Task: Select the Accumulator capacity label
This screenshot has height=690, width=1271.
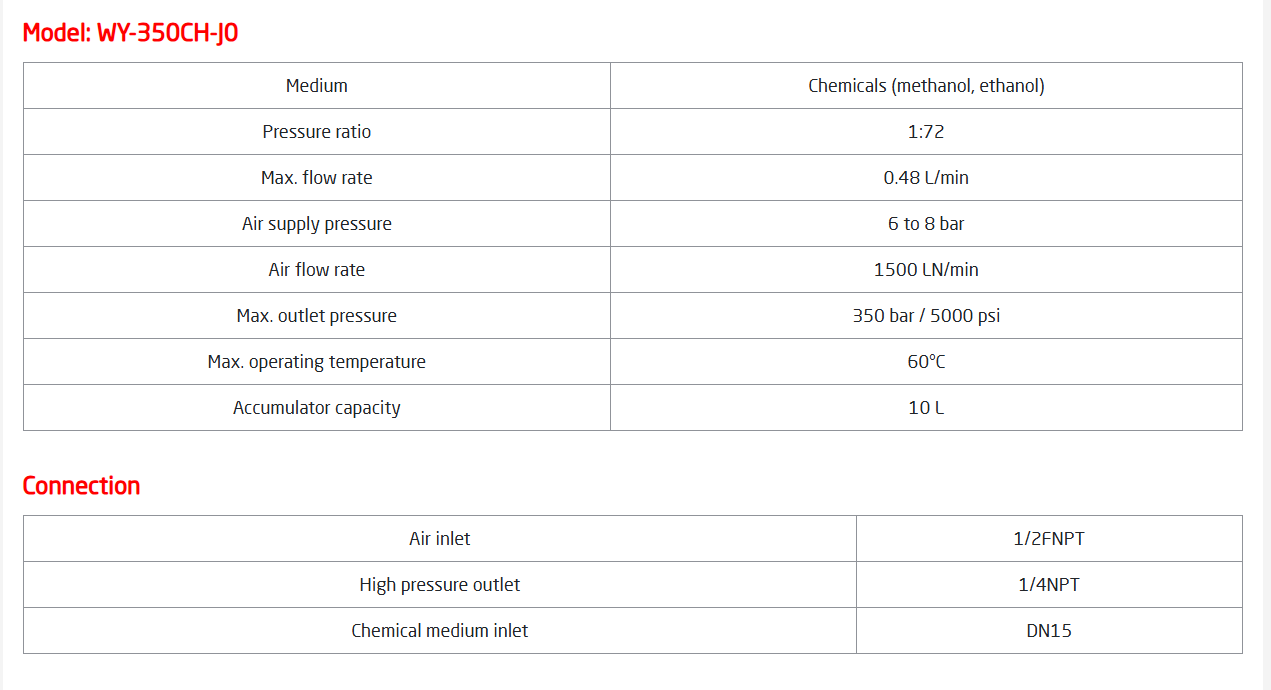Action: pos(317,408)
